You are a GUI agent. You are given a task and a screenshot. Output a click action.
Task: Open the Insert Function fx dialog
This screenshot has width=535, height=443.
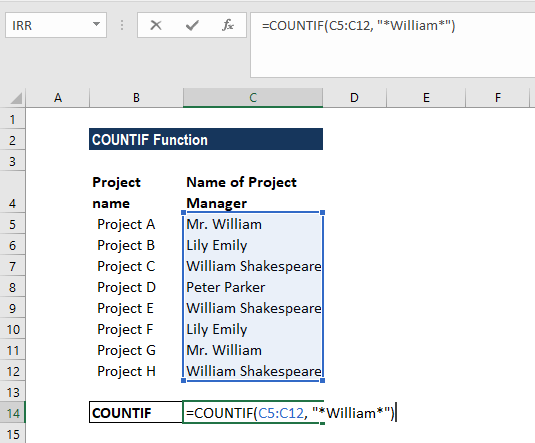[228, 25]
